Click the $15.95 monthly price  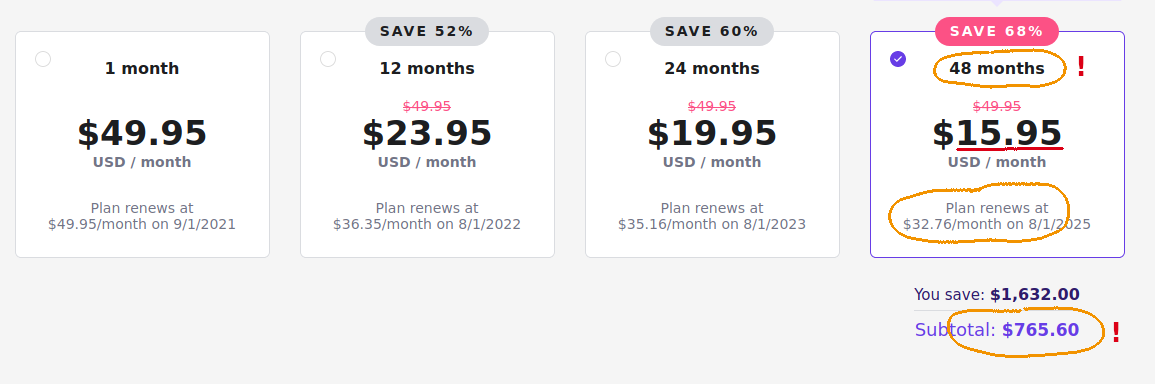(x=997, y=133)
